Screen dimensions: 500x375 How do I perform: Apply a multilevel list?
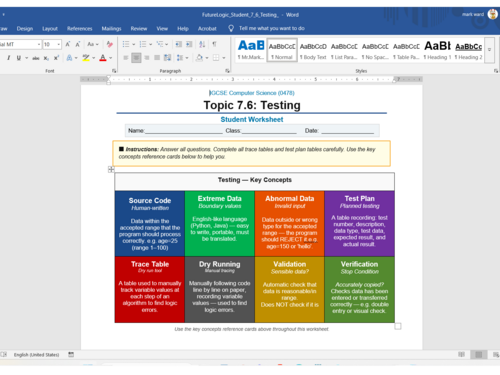(x=160, y=44)
